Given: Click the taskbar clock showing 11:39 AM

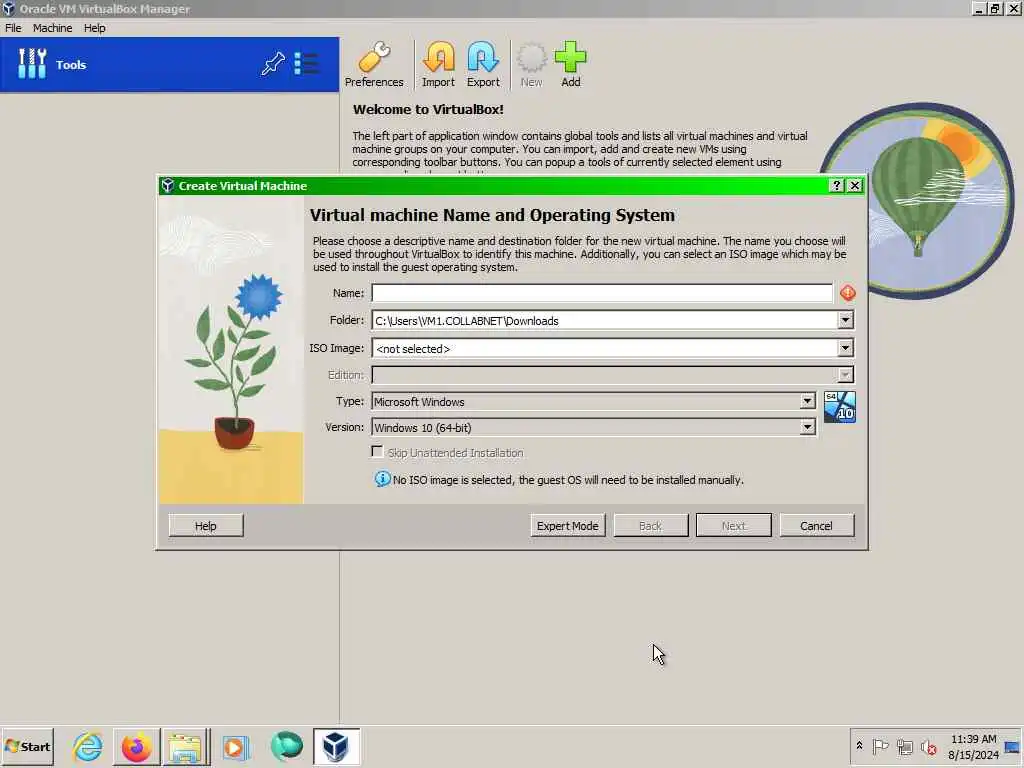Looking at the screenshot, I should 974,739.
